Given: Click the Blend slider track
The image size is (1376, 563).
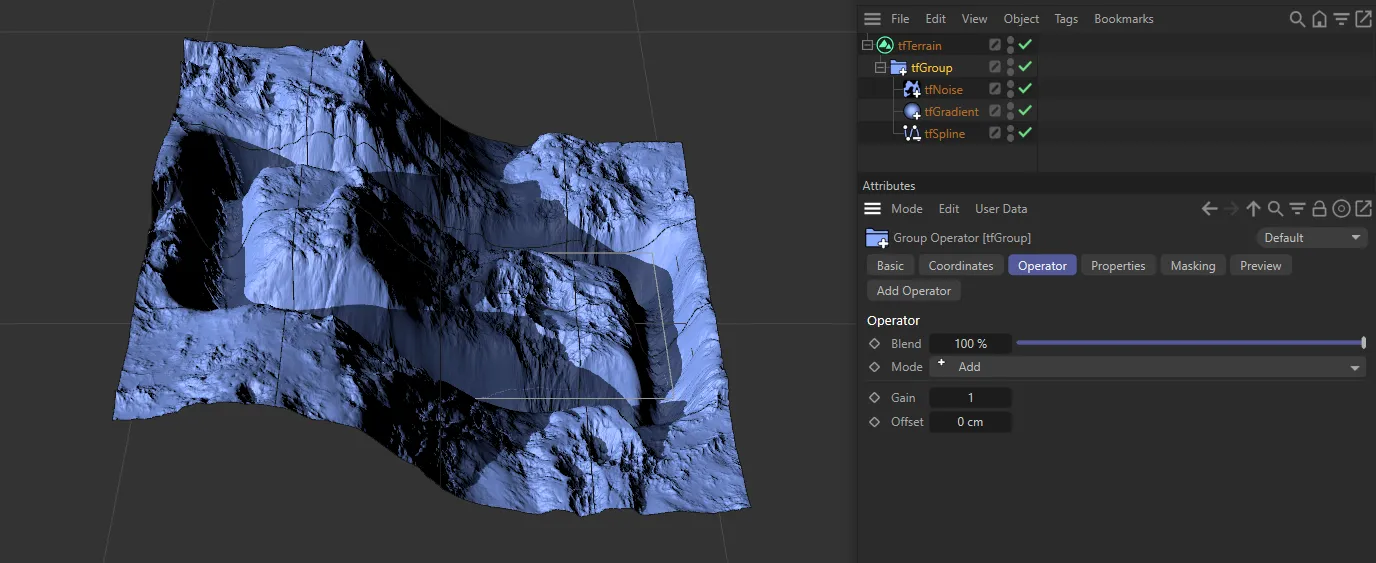Looking at the screenshot, I should click(1190, 343).
